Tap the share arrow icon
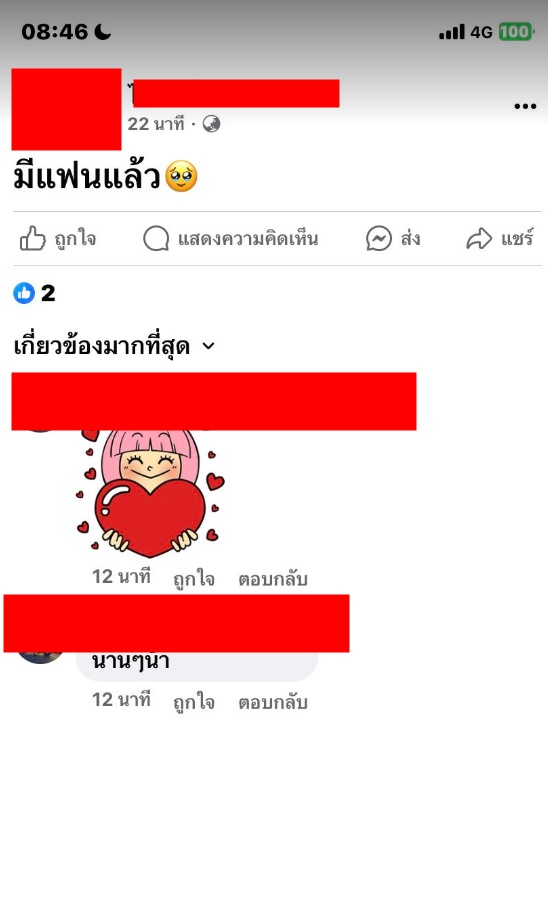Screen dimensions: 548x903 479,238
